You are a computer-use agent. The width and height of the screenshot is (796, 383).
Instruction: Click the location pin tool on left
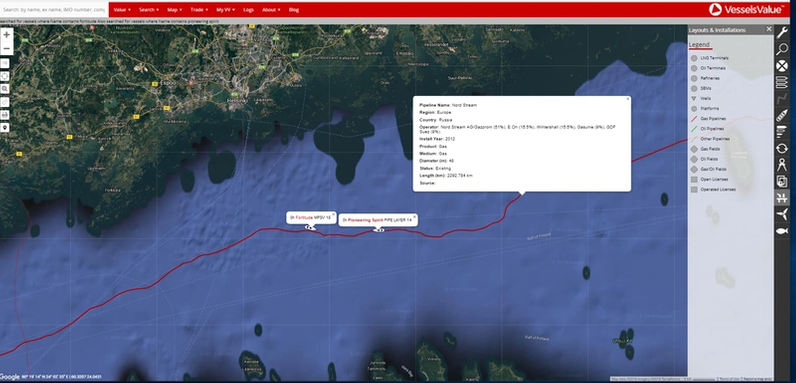[x=5, y=127]
